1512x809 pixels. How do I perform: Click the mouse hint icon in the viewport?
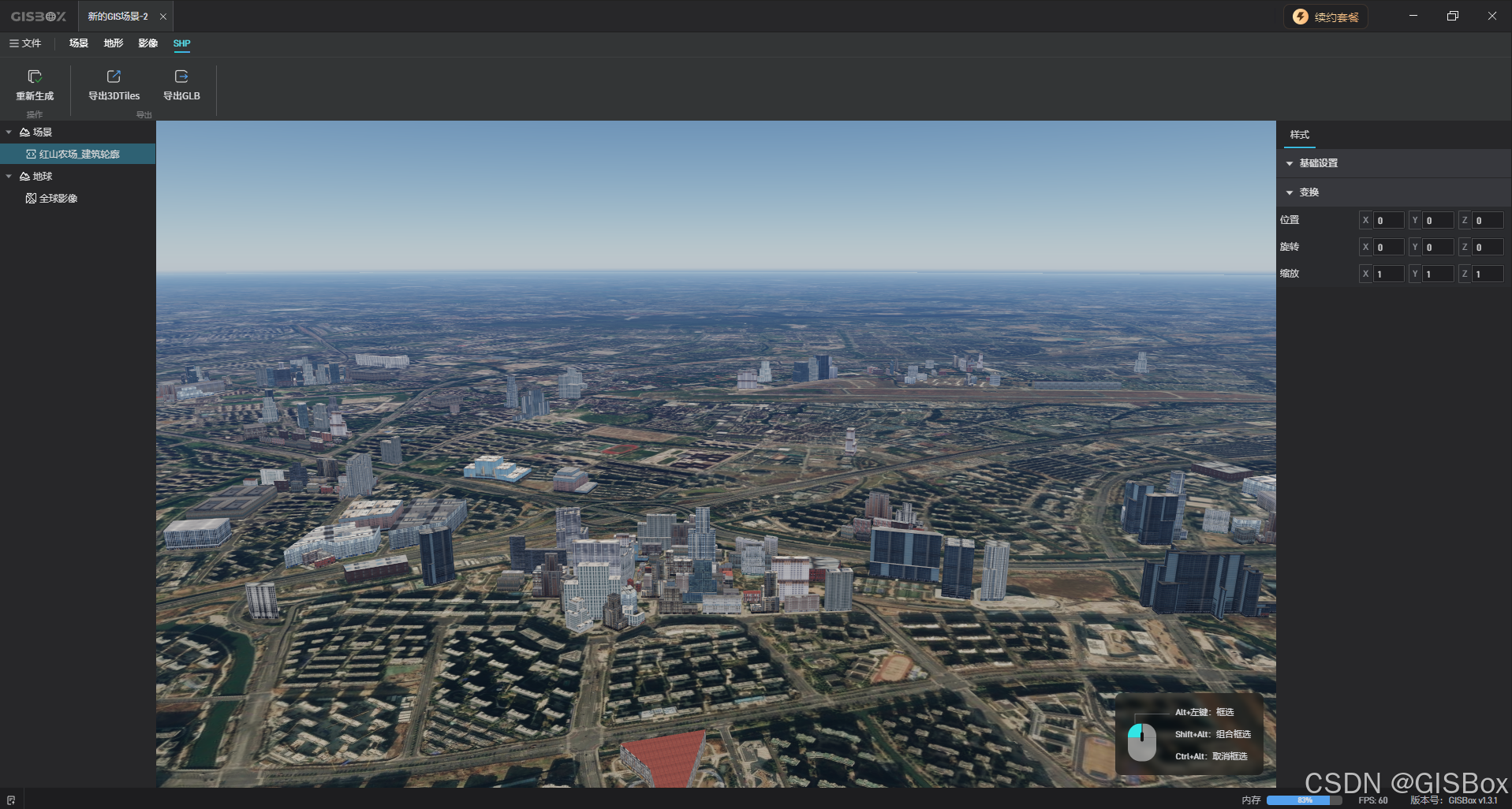1142,742
